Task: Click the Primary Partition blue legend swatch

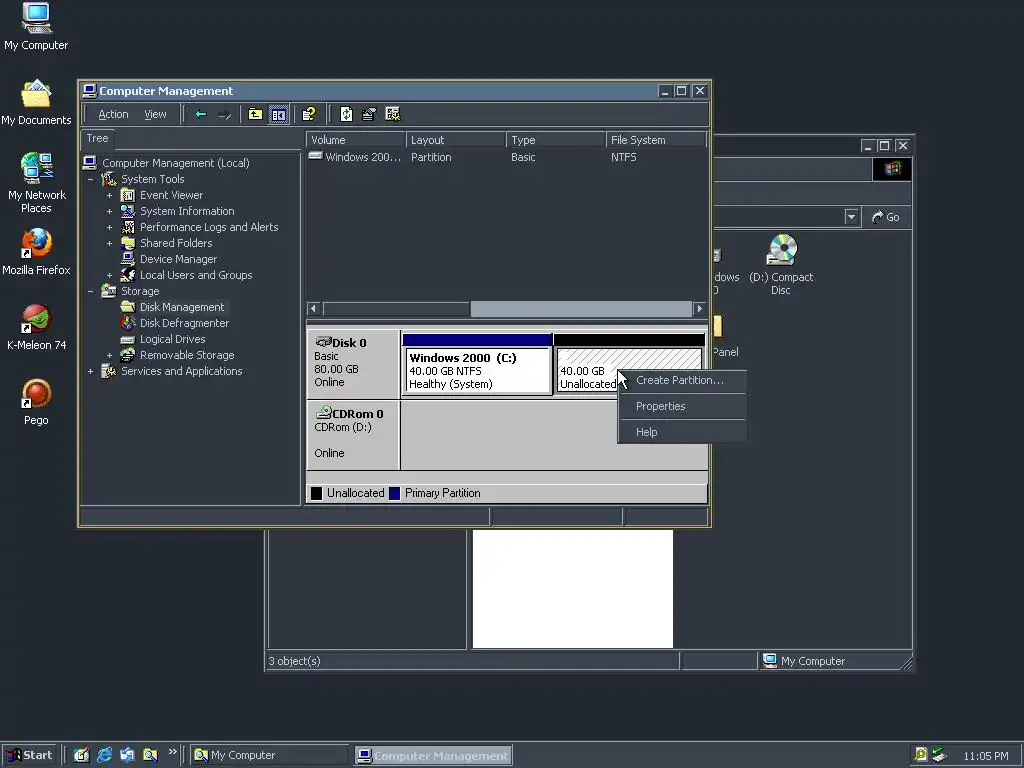Action: (x=394, y=494)
